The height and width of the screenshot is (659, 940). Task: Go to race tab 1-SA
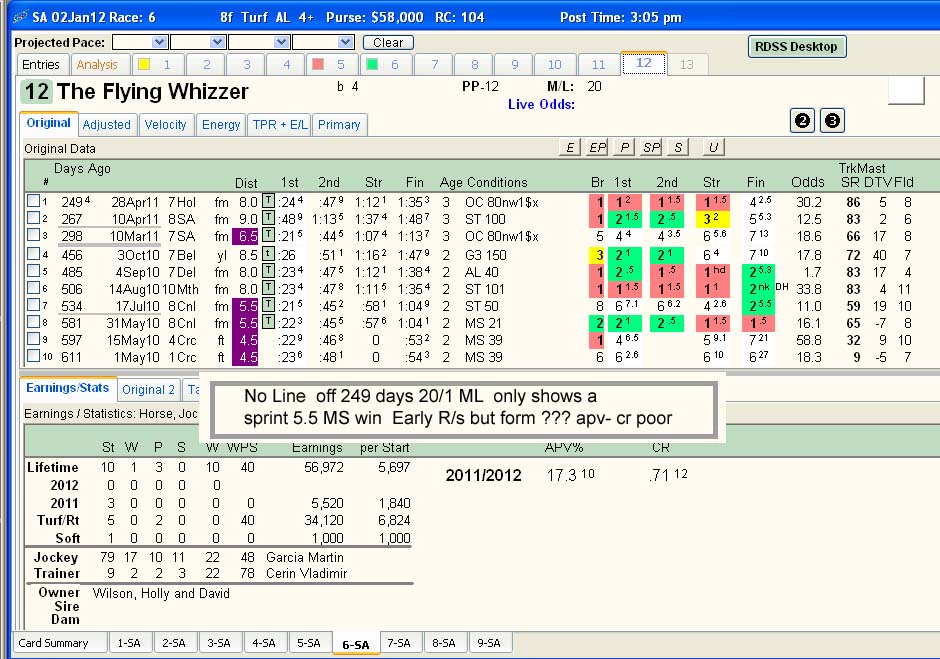coord(129,643)
